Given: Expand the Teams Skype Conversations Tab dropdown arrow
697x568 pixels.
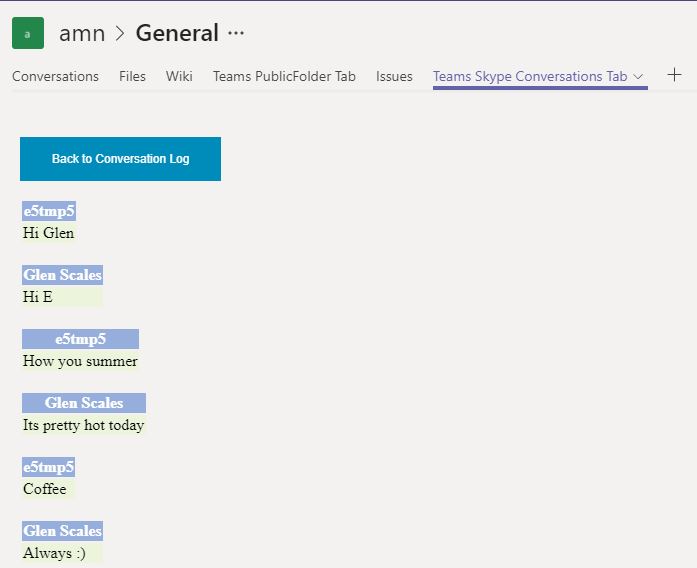Looking at the screenshot, I should (638, 76).
